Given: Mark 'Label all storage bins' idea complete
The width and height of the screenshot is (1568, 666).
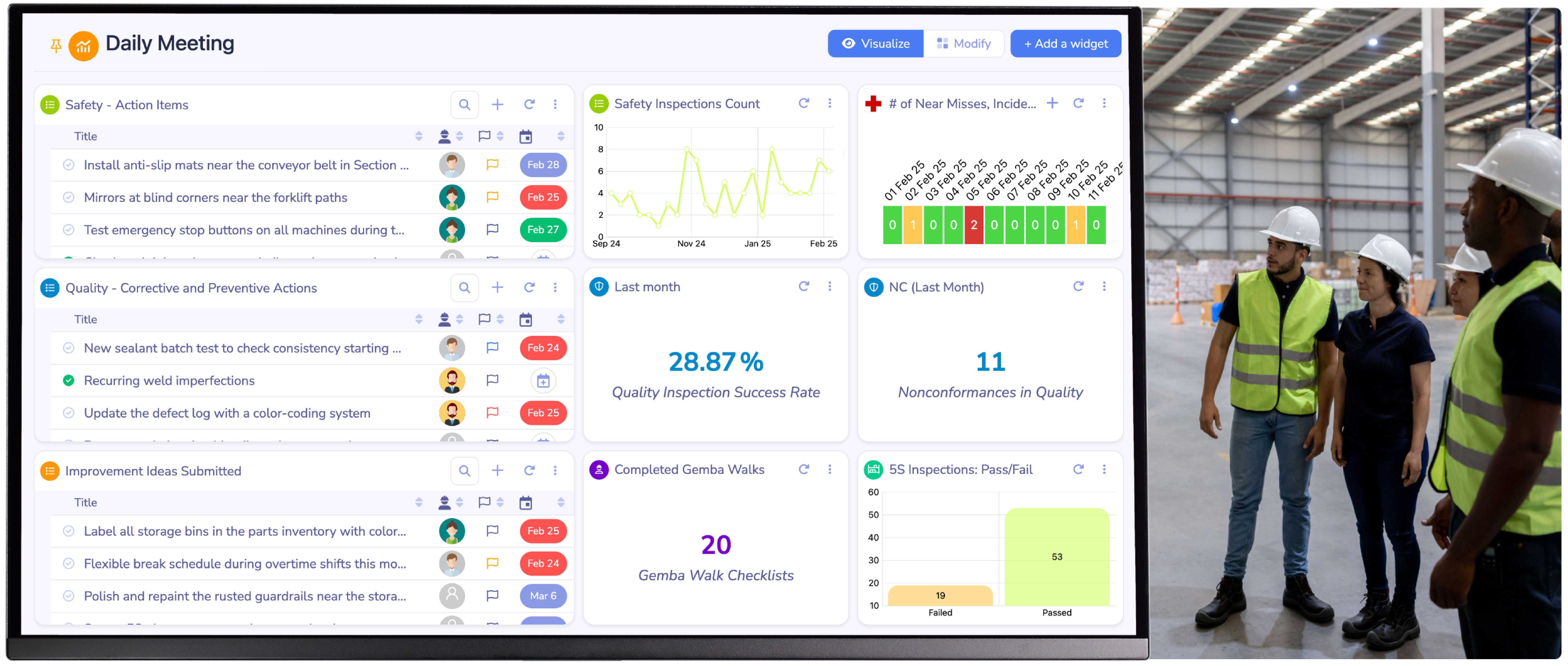Looking at the screenshot, I should coord(69,532).
